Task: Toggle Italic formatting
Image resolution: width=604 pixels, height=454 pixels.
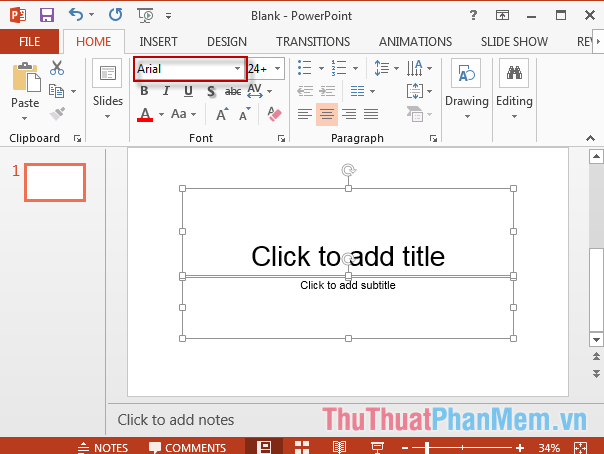Action: click(x=166, y=91)
